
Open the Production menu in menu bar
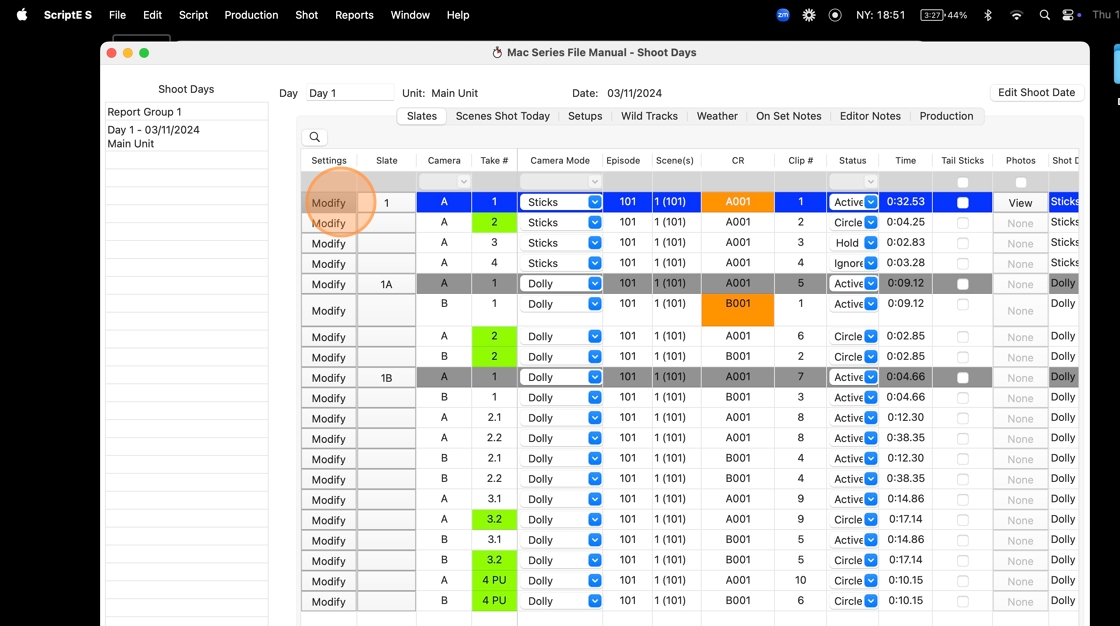point(251,15)
